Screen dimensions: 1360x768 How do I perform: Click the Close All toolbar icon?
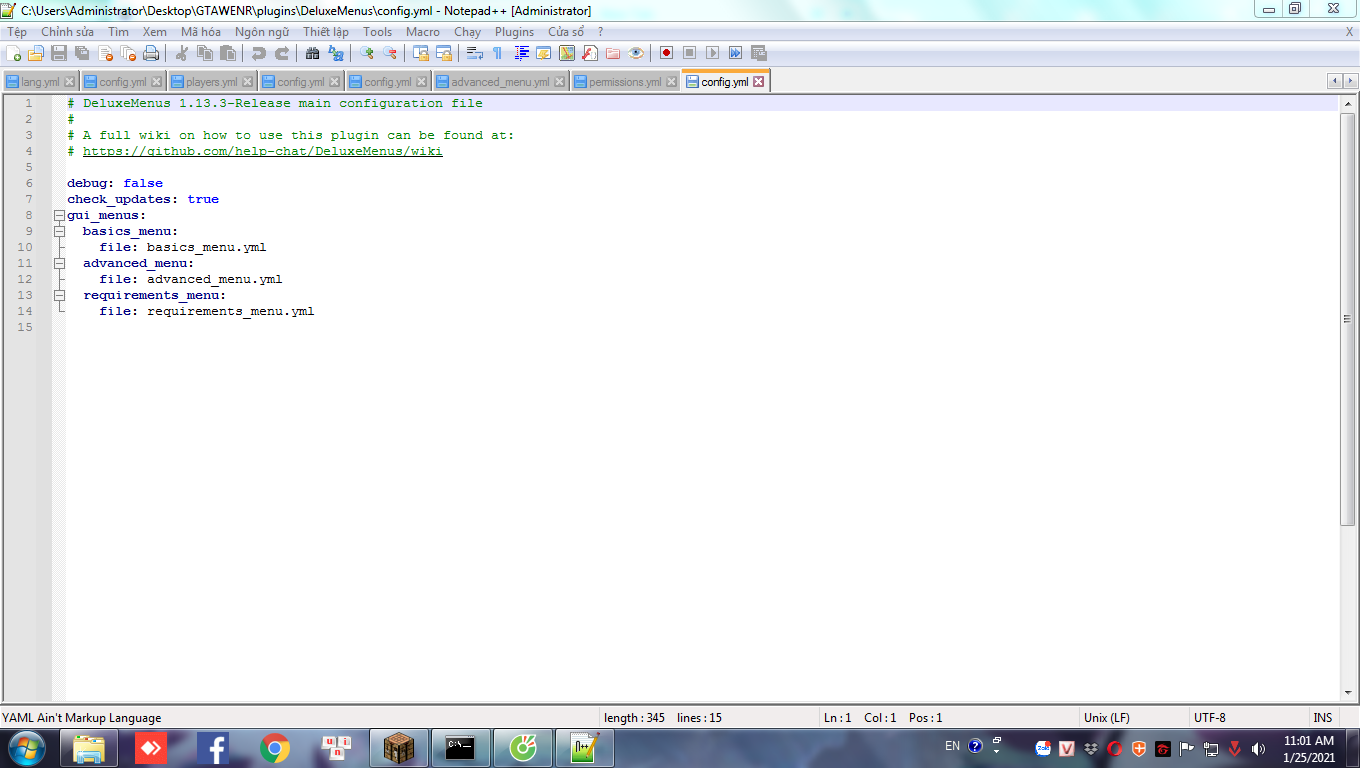pos(128,53)
